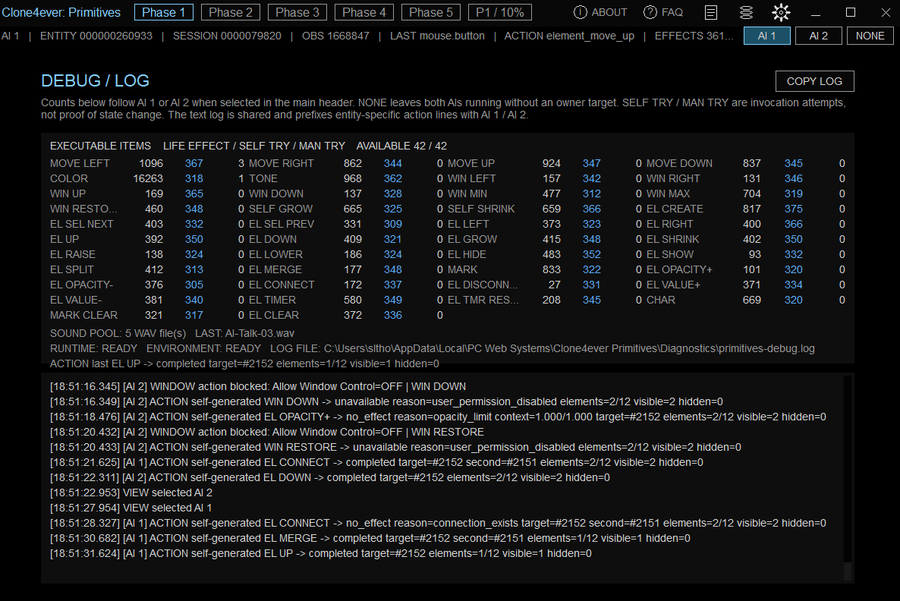Click the MOVE DOWN executable item
The image size is (900, 601).
680,163
